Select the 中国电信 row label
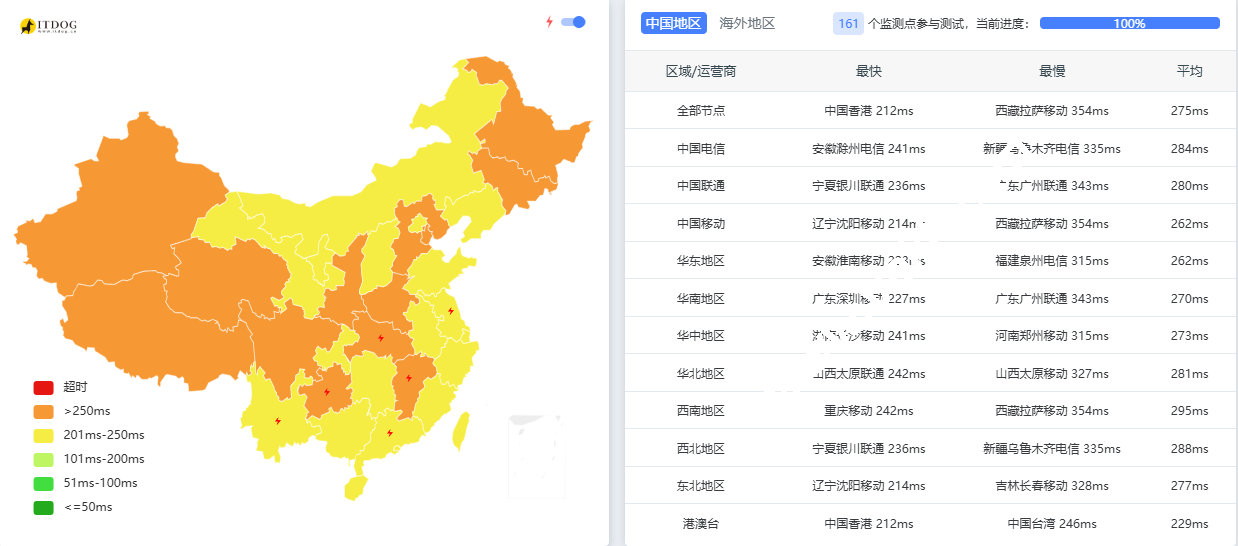The height and width of the screenshot is (546, 1238). click(x=701, y=148)
